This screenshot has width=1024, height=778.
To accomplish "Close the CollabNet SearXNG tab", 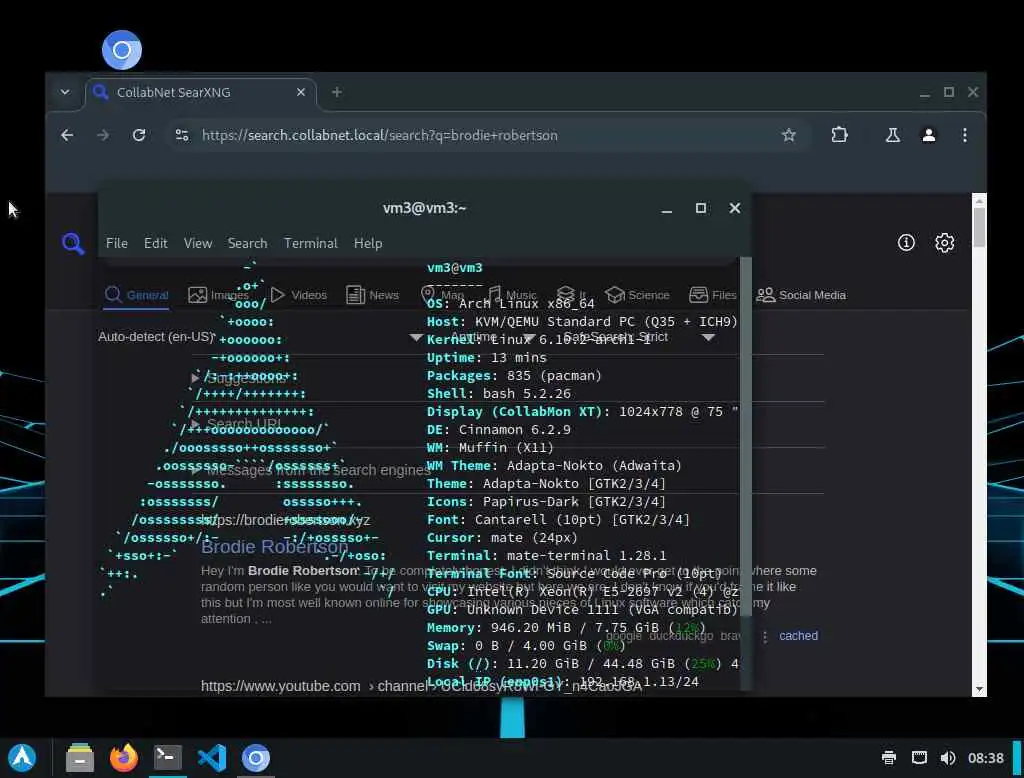I will pyautogui.click(x=300, y=92).
